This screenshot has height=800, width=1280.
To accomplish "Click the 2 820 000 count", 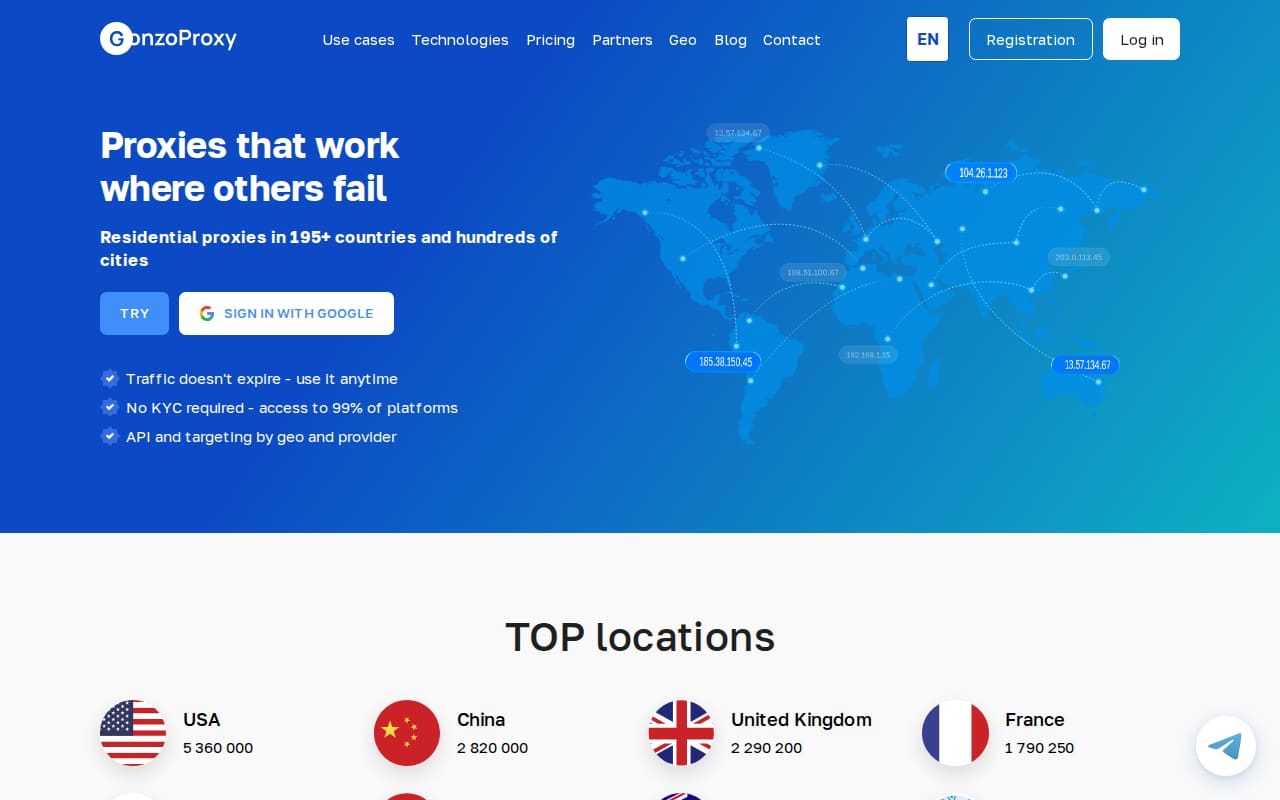I will [x=492, y=748].
